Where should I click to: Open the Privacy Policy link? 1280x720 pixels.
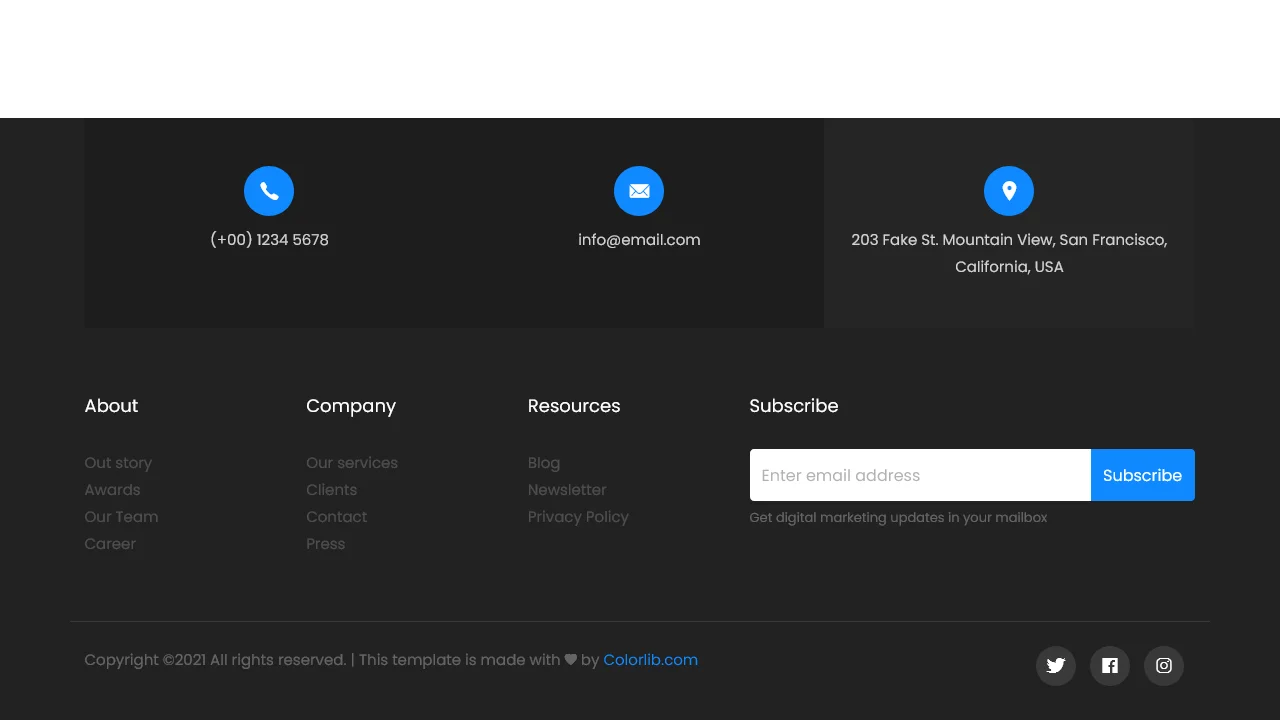point(578,517)
